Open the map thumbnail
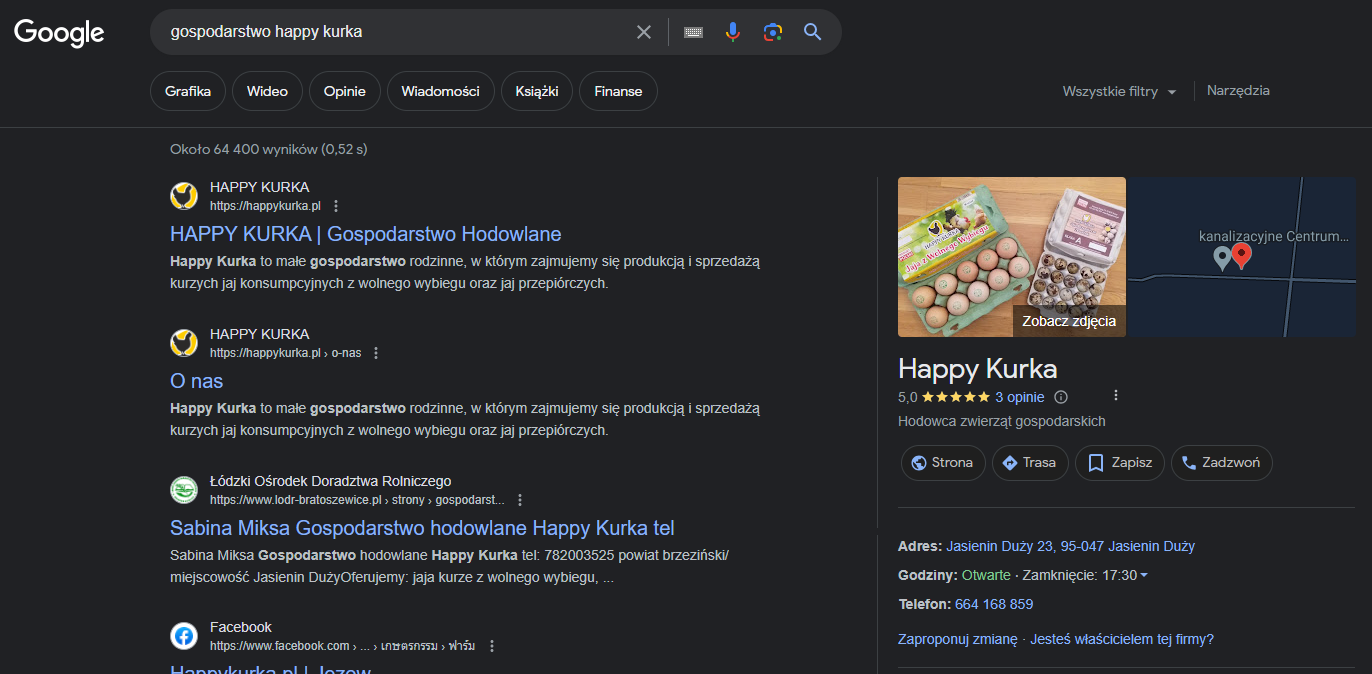1372x674 pixels. [1242, 257]
